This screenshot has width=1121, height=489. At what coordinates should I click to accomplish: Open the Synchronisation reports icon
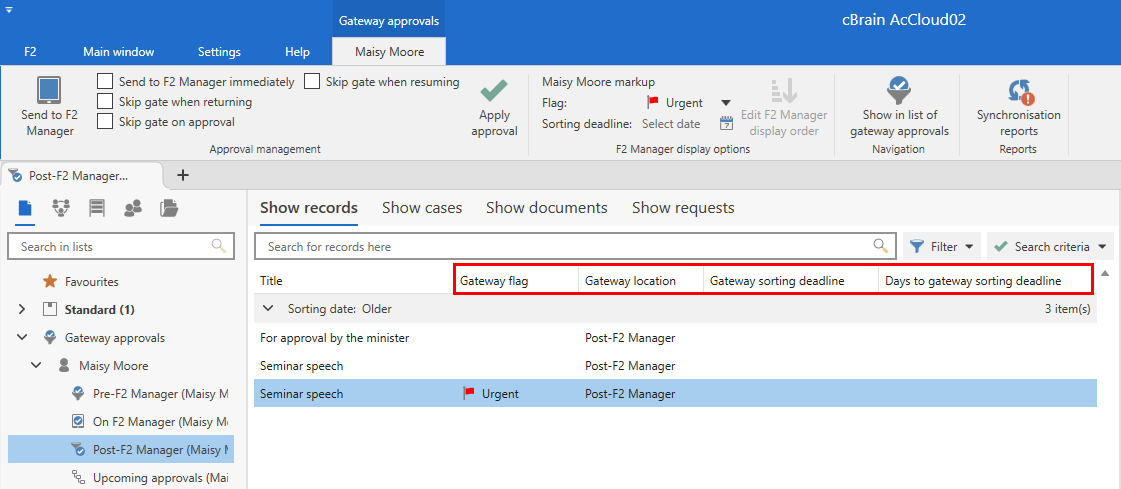(x=1019, y=93)
